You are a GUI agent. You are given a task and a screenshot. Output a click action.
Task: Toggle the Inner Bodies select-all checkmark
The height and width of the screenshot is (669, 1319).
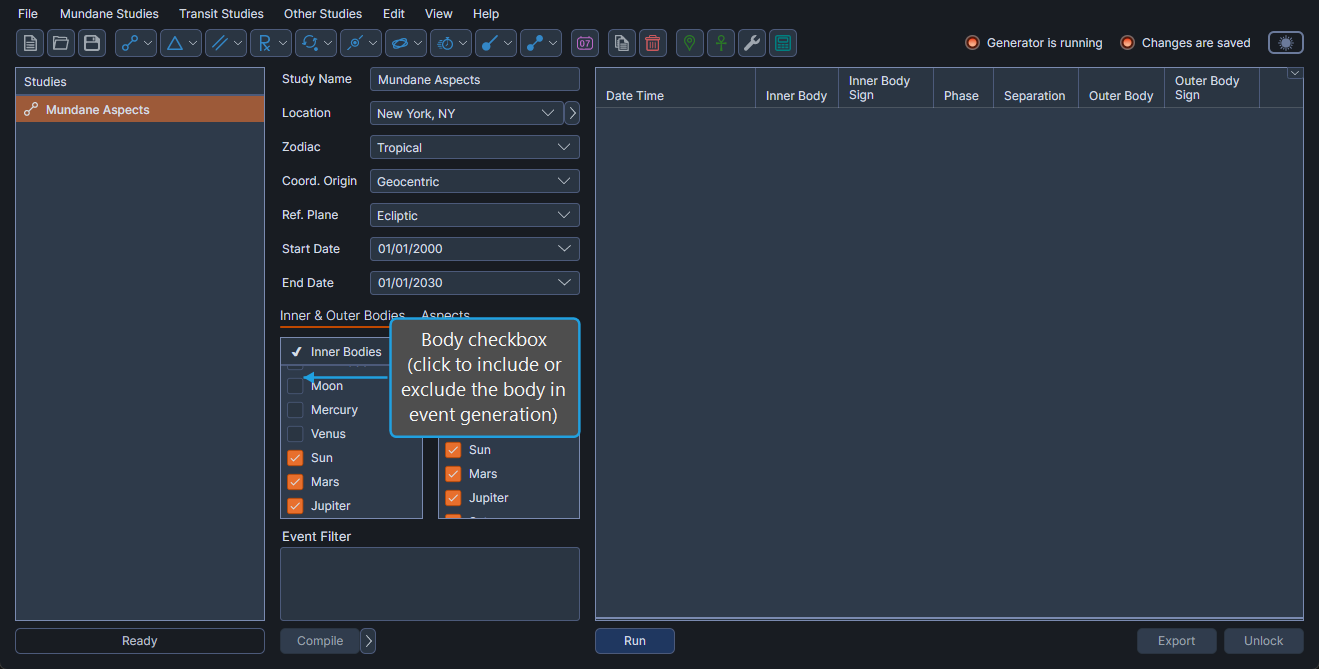tap(296, 352)
